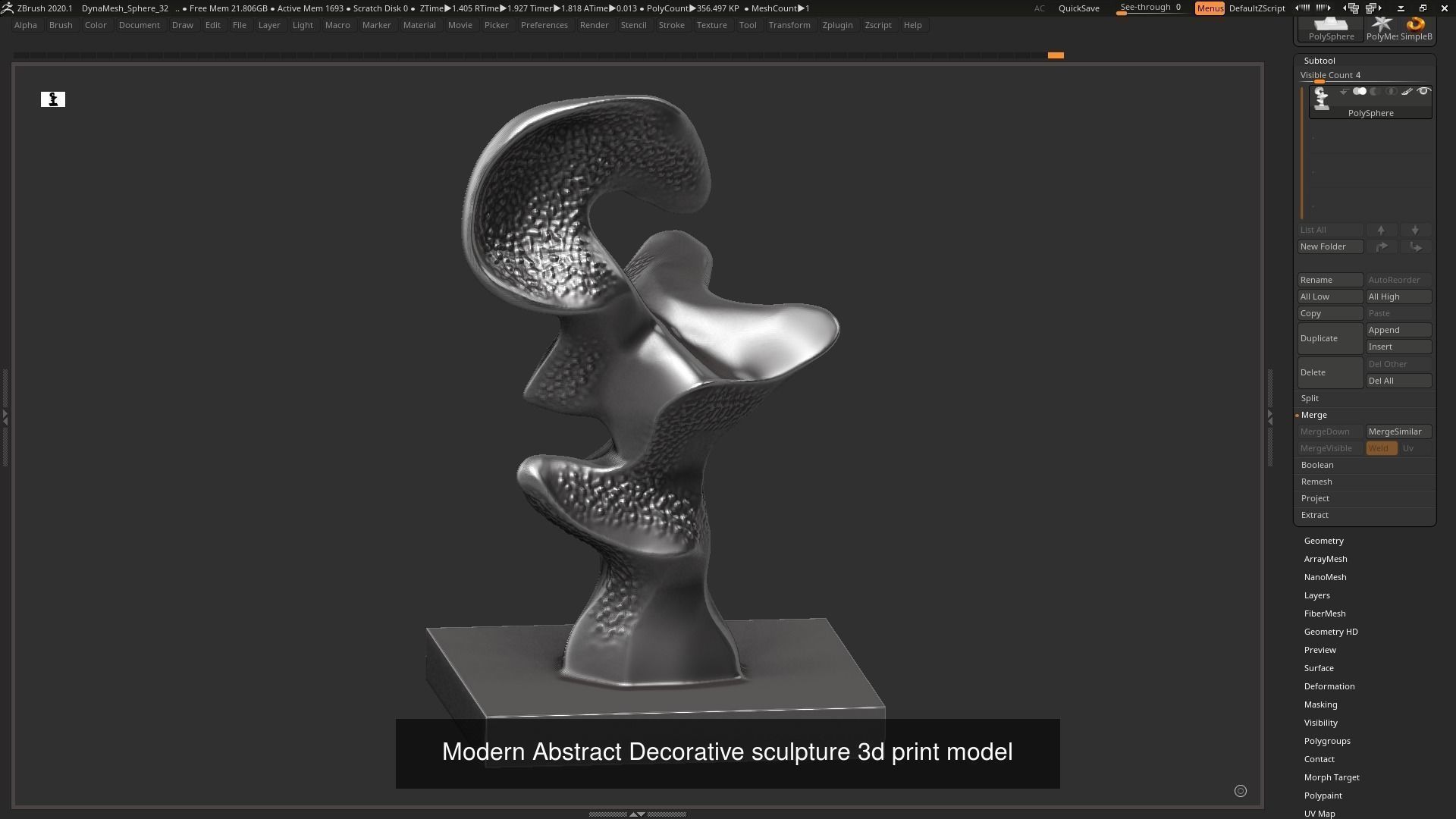Click the start group arrow on PolySphere subtool

click(1344, 91)
